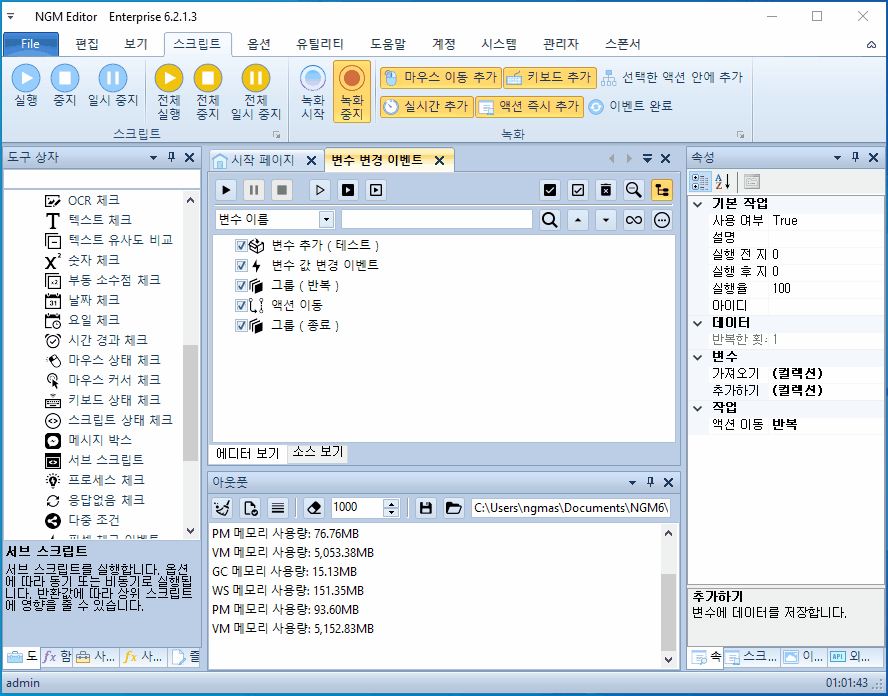Increase output line count stepper
Screen dimensions: 888x696
point(391,503)
